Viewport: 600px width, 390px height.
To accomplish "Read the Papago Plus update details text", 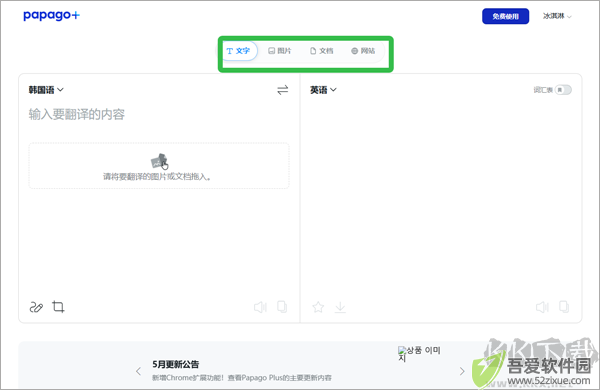I will pyautogui.click(x=242, y=378).
